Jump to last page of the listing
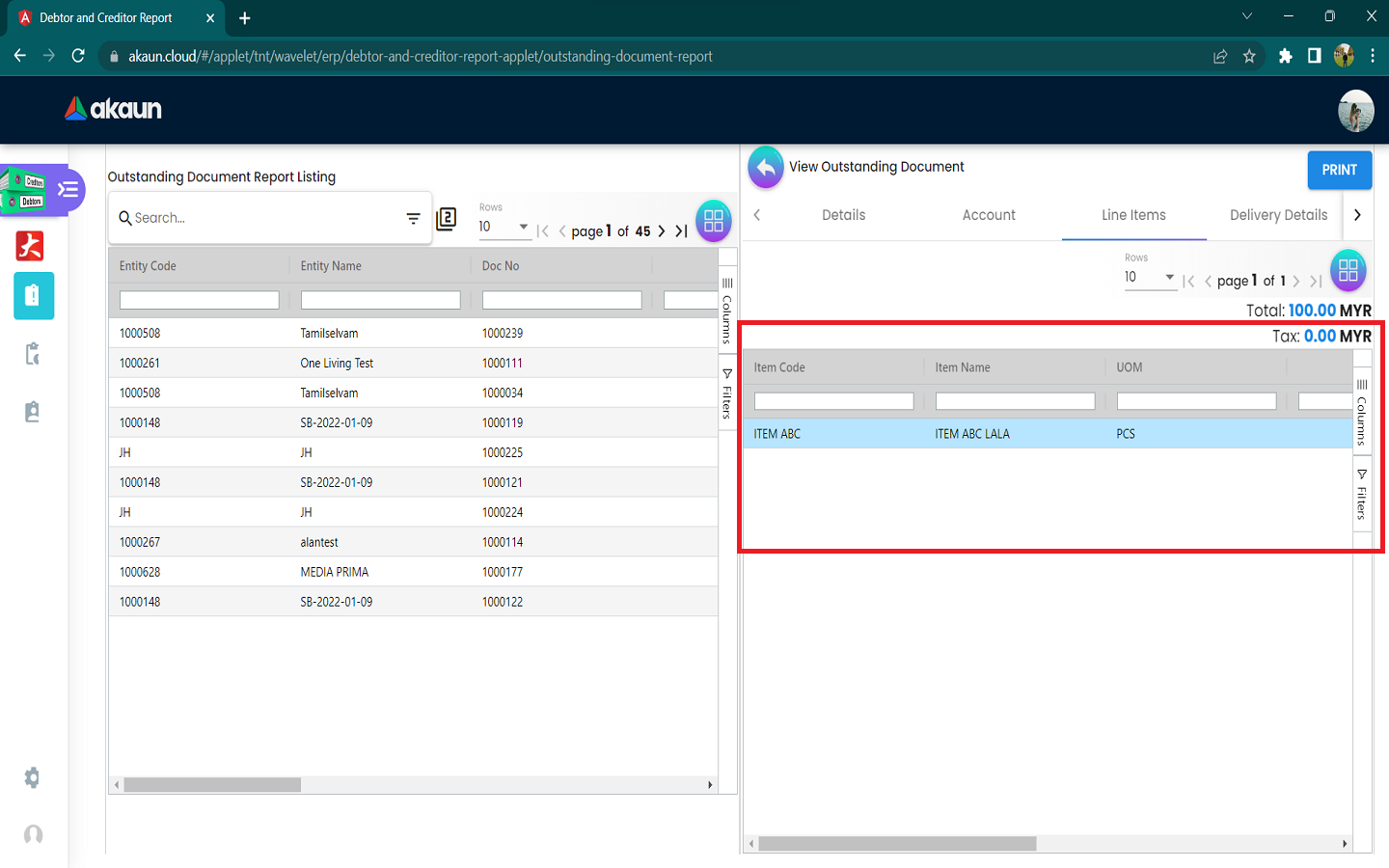Screen dimensions: 1389x868 (x=681, y=231)
